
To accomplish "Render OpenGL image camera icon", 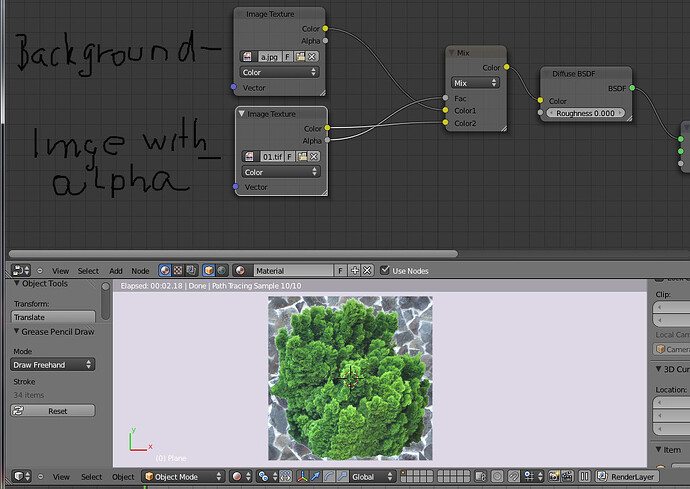I will tap(554, 476).
